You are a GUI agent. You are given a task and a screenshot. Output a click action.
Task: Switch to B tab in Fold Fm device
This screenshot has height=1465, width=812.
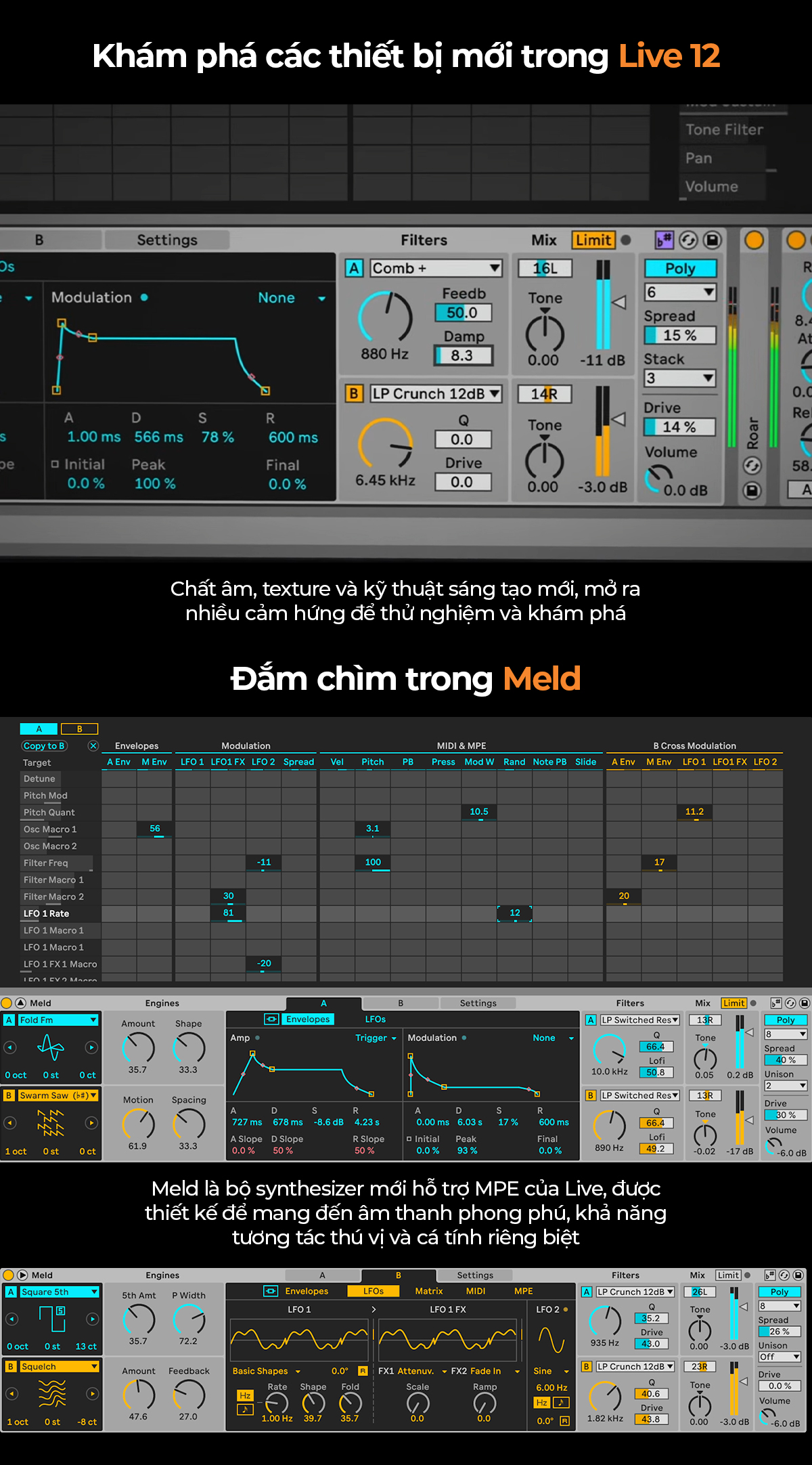coord(401,1003)
